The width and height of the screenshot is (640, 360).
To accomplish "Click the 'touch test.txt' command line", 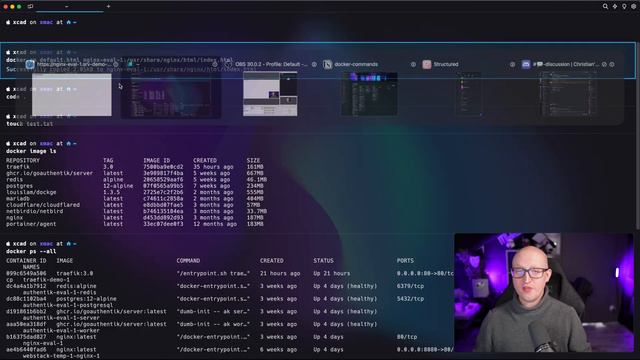I will pos(29,124).
